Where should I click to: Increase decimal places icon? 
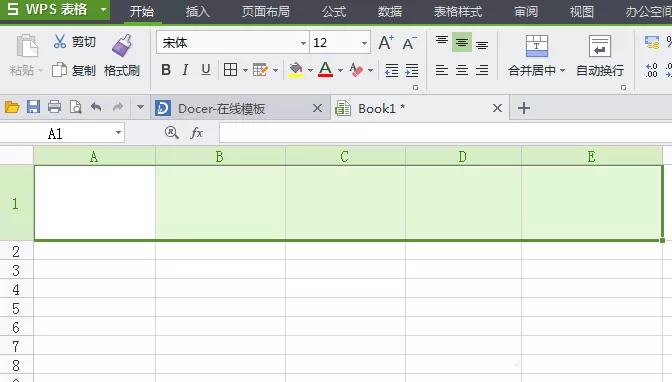[x=651, y=70]
